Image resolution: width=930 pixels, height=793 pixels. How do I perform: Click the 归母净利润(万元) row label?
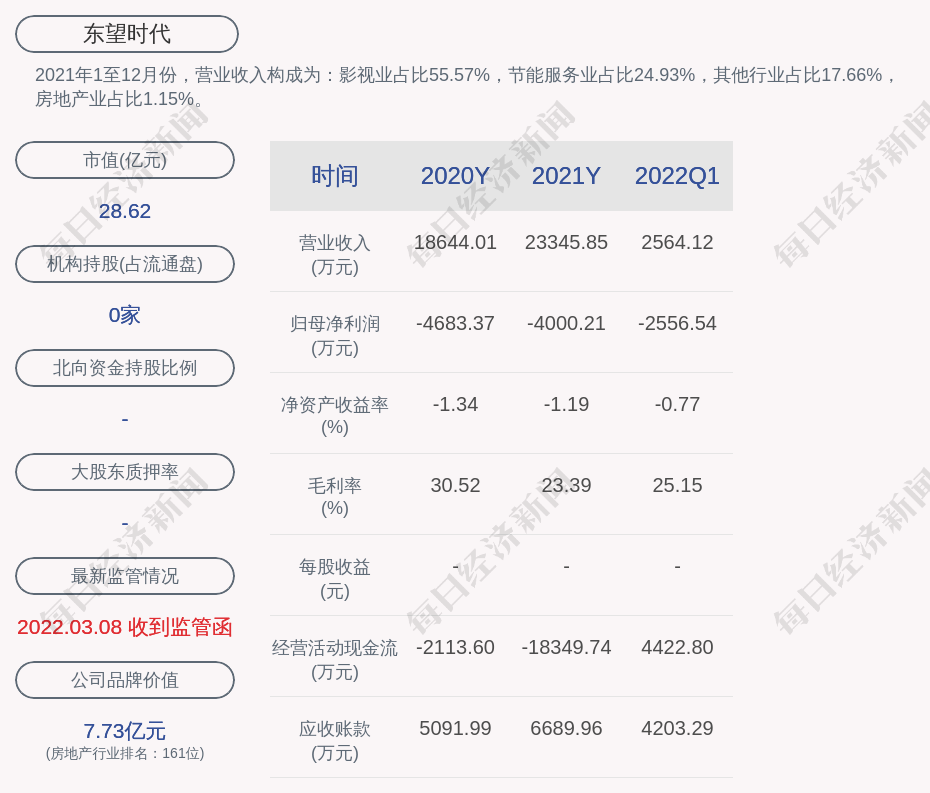[x=335, y=336]
